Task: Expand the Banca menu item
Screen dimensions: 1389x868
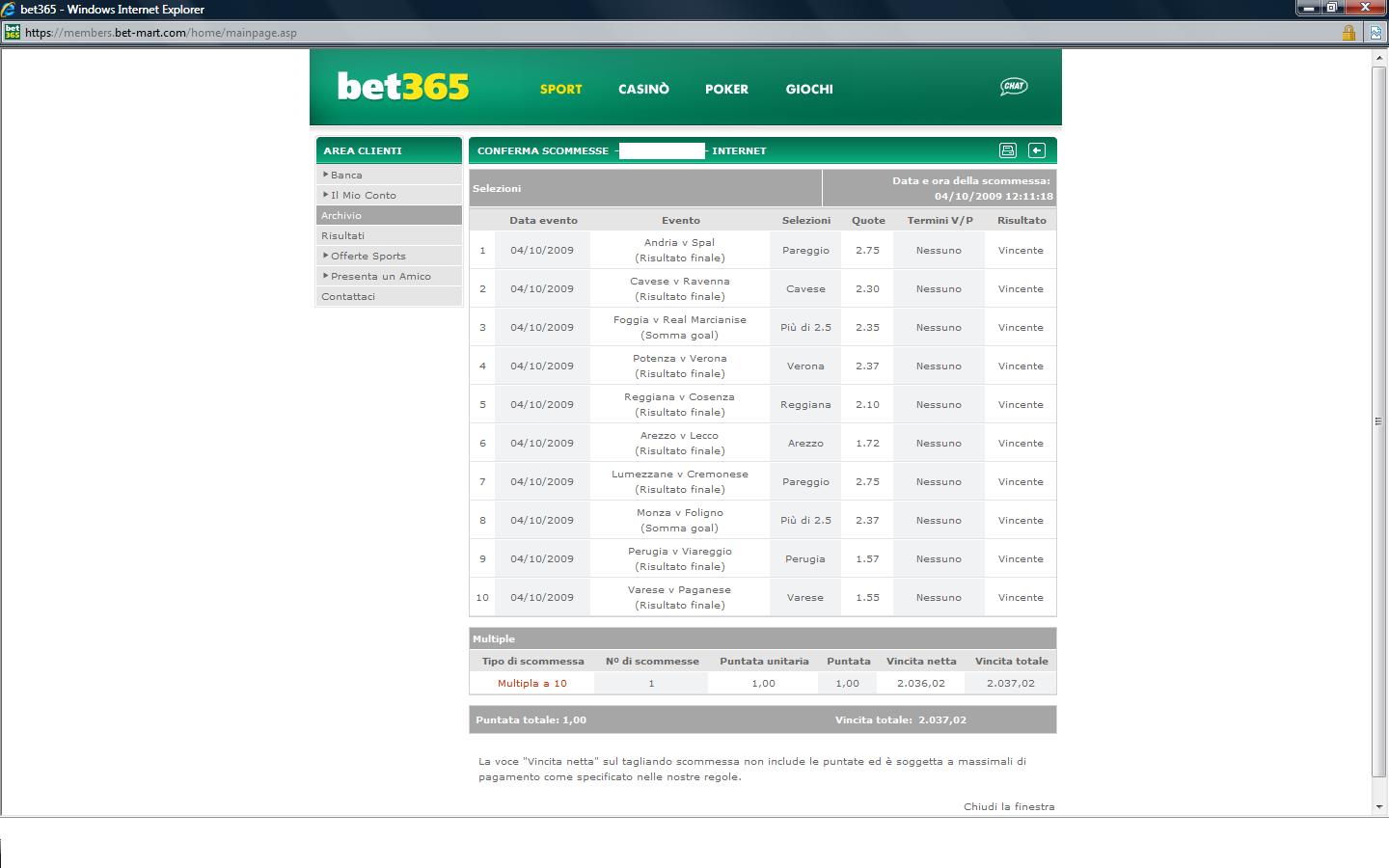Action: (389, 176)
